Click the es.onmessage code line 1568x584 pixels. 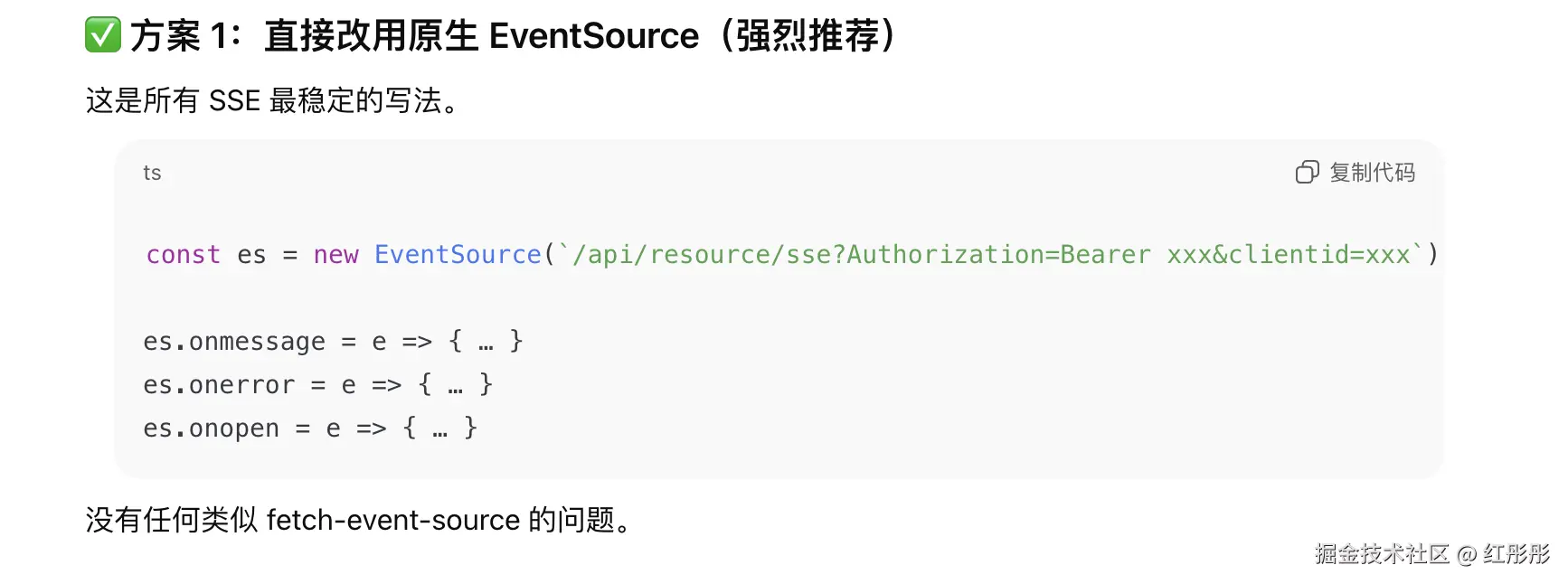[333, 342]
